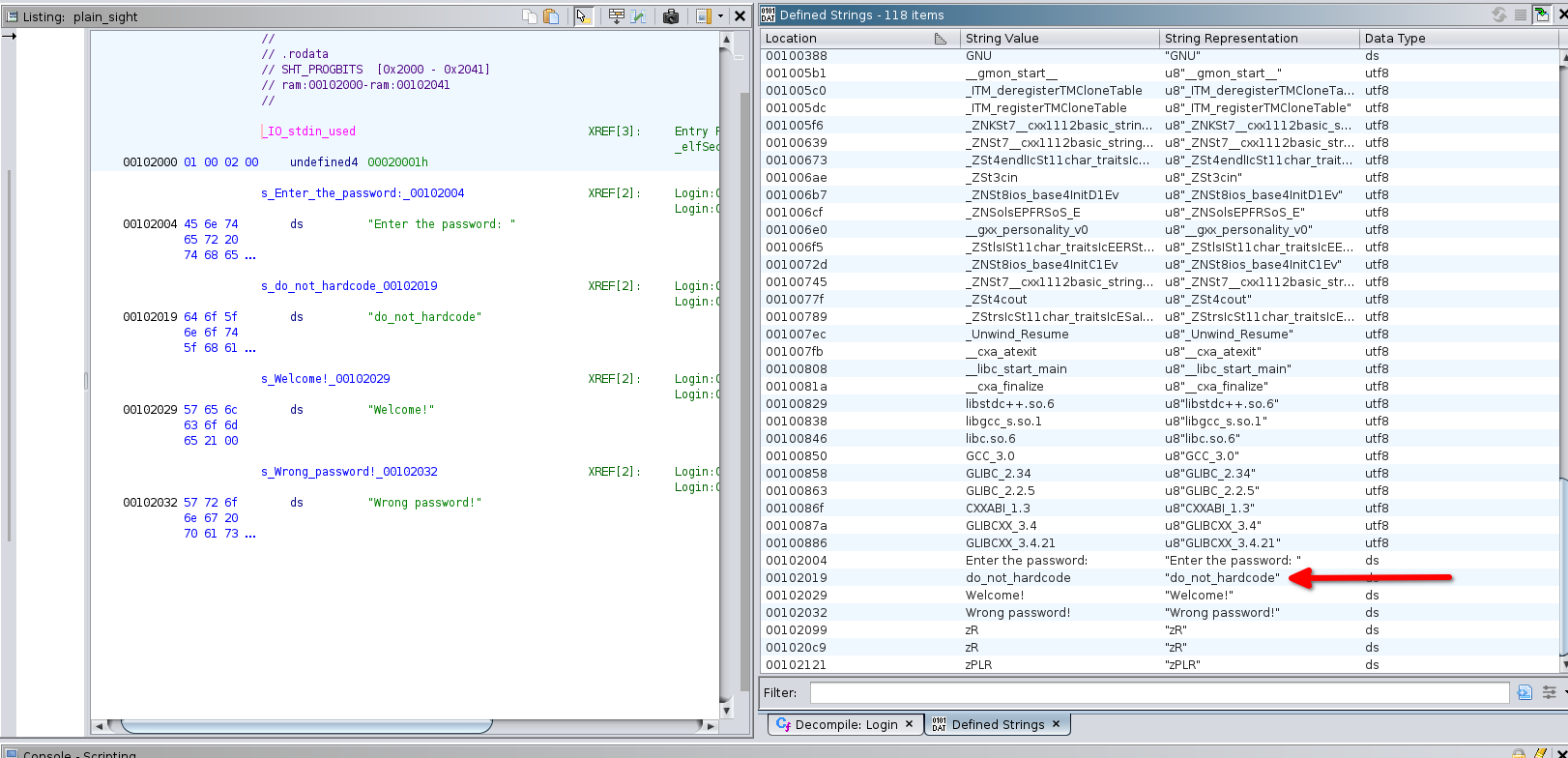
Task: Click address 00102000 in listing
Action: coord(150,162)
